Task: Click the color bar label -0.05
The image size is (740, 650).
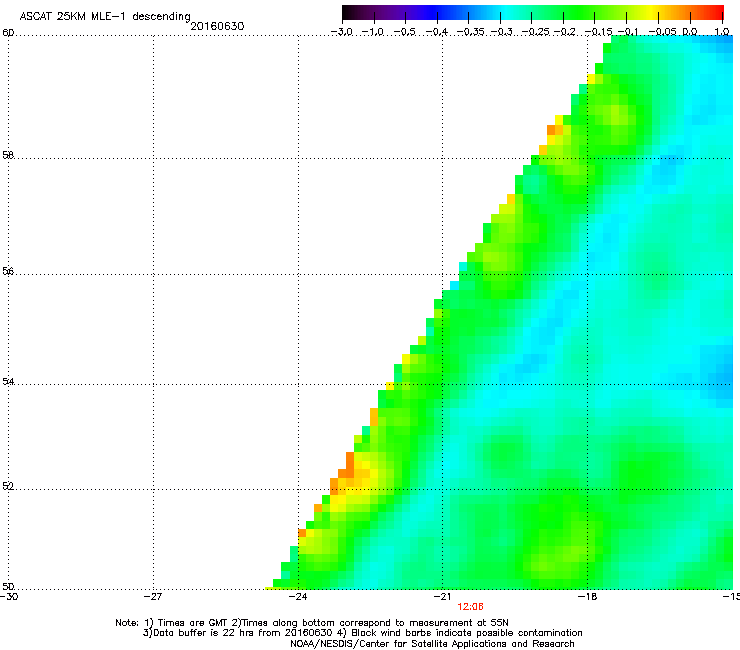Action: (663, 32)
